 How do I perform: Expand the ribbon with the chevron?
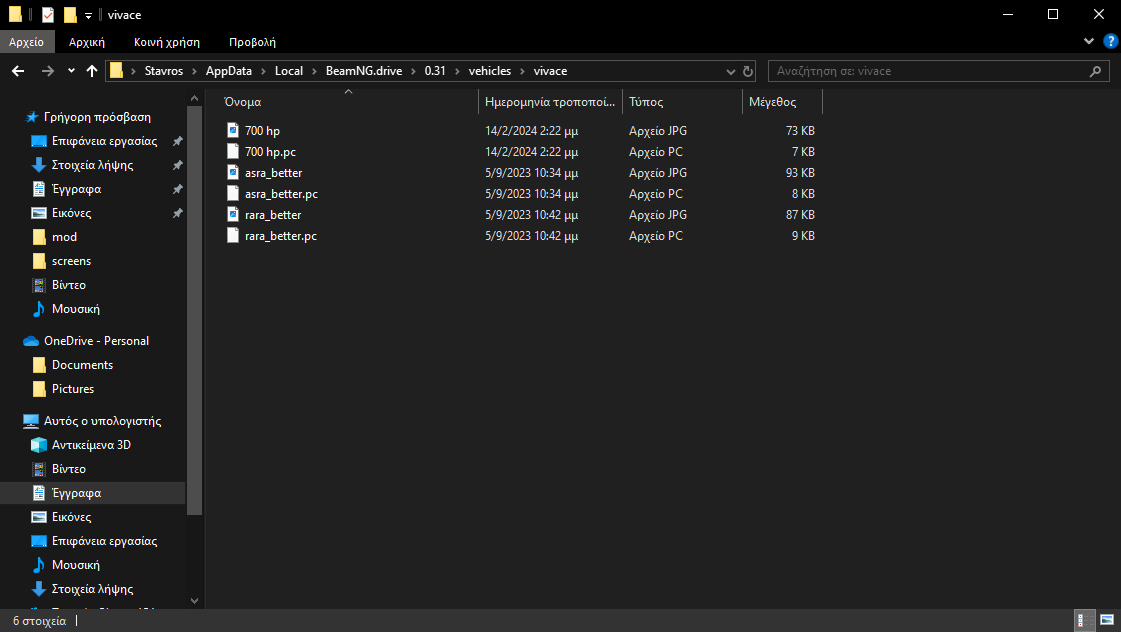[1089, 41]
